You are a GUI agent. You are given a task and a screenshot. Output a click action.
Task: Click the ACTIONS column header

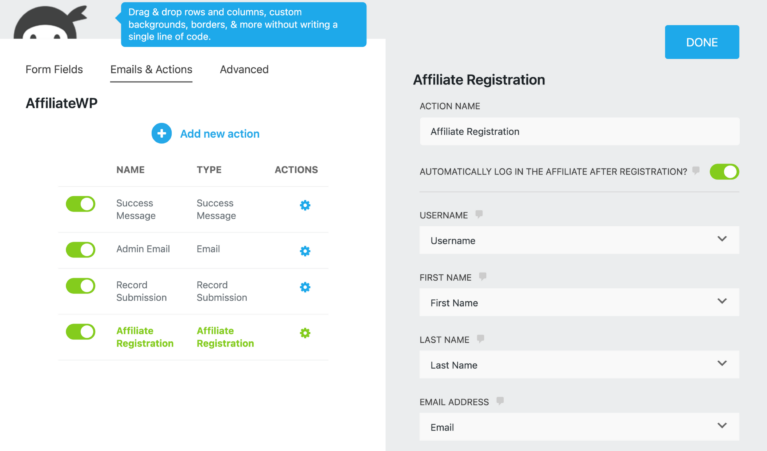tap(296, 170)
